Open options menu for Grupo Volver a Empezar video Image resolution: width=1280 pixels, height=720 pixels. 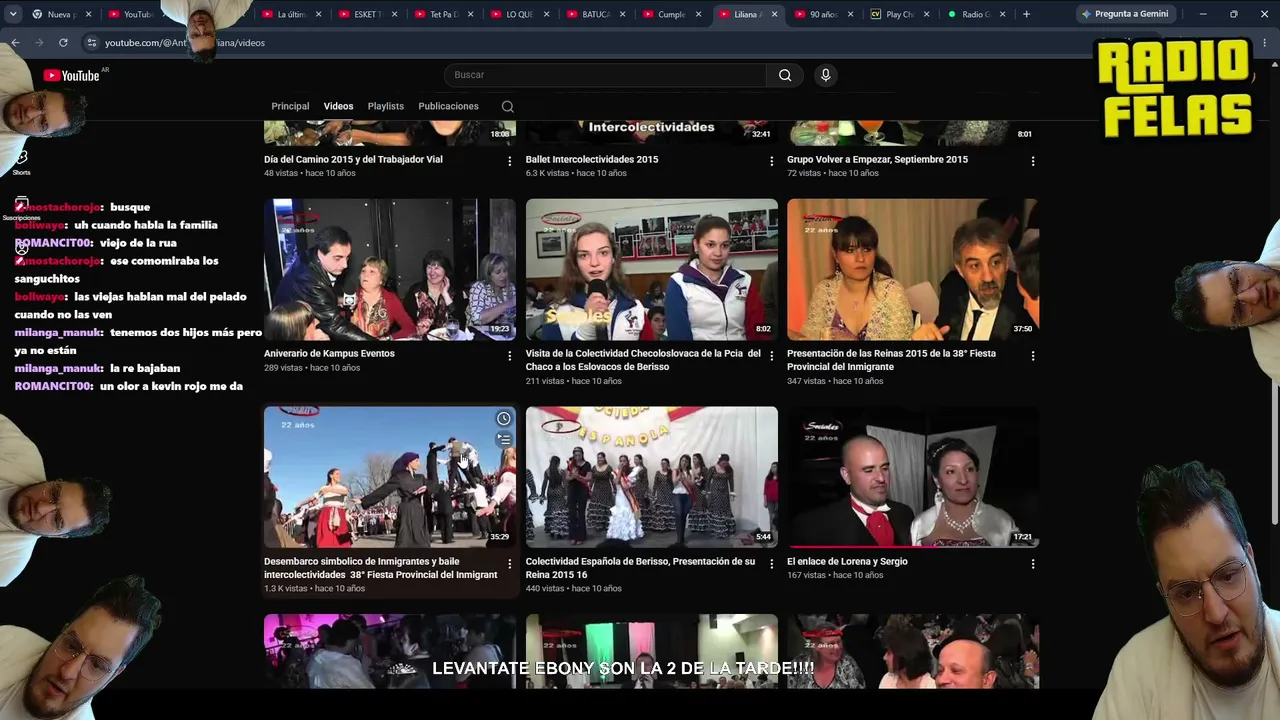[1033, 161]
